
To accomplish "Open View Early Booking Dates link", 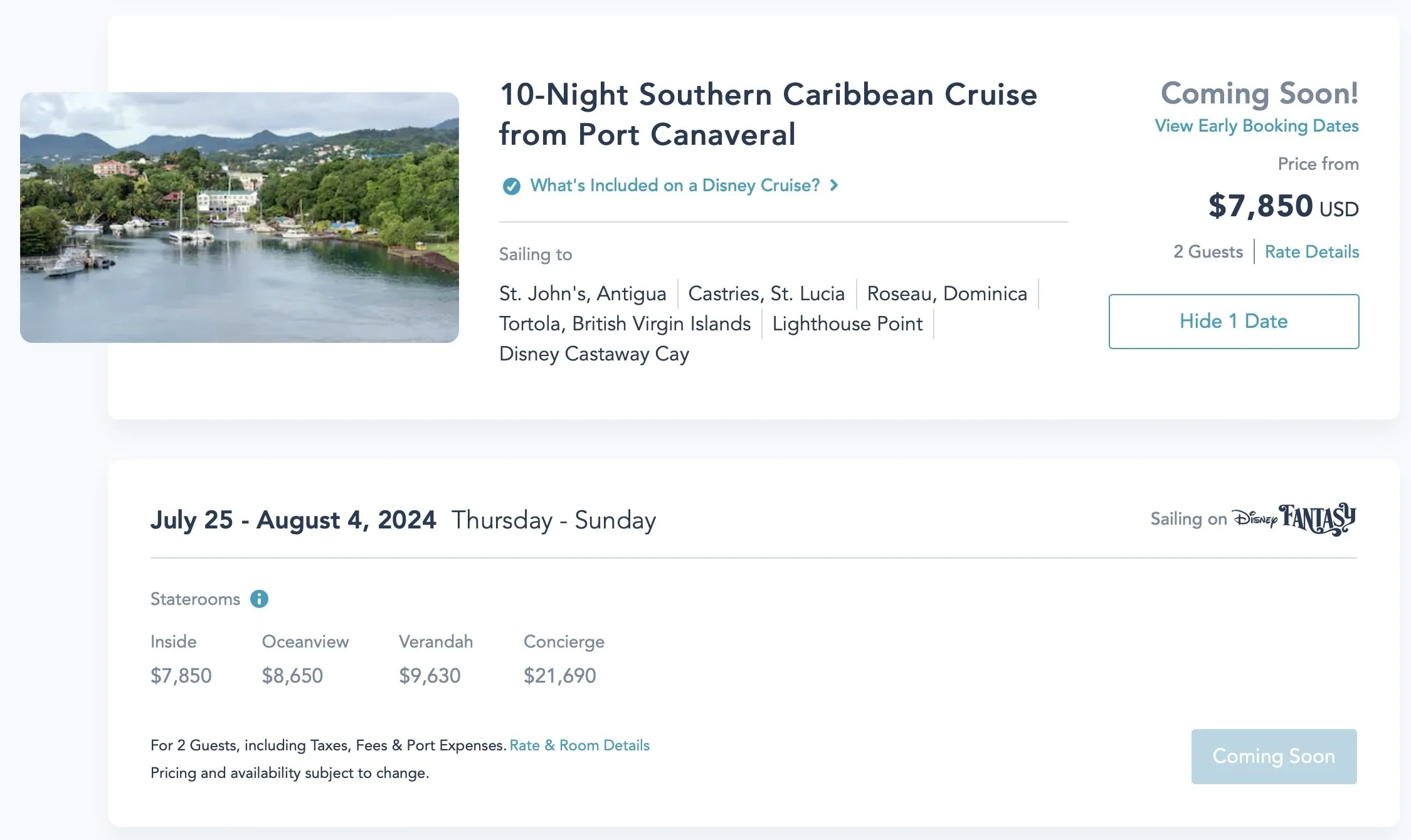I will 1256,126.
